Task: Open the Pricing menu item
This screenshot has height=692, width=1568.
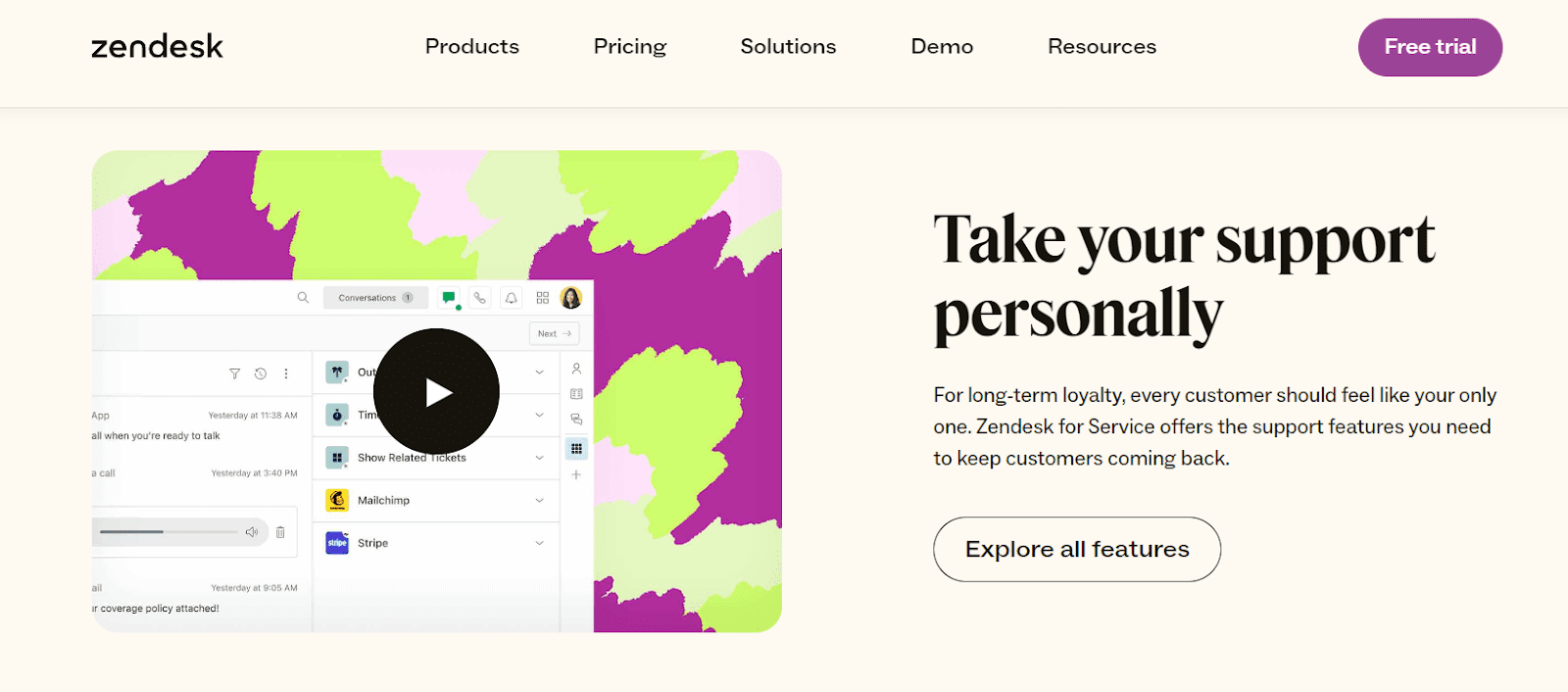Action: coord(629,47)
